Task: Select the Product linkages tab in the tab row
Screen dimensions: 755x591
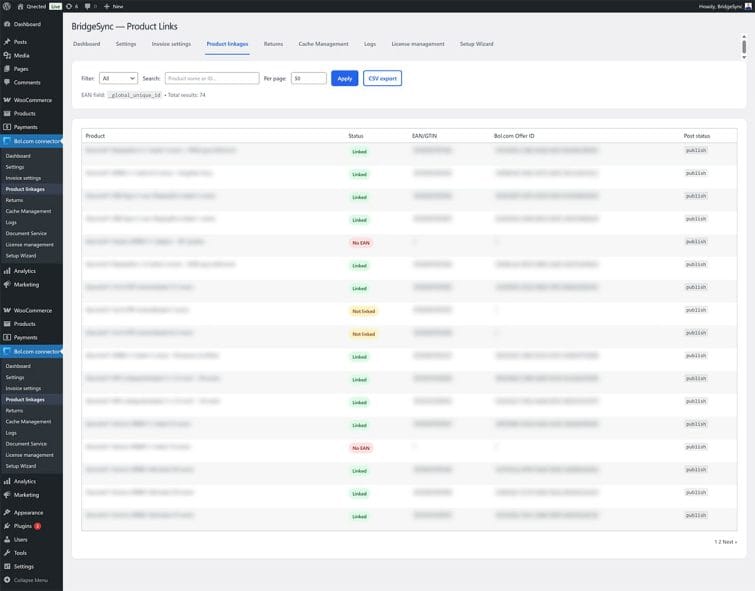Action: click(x=227, y=44)
